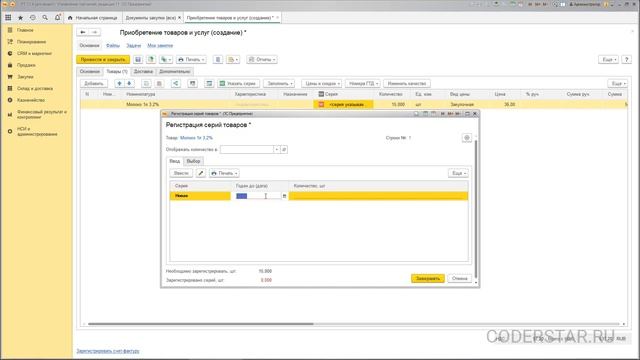Click the back arrow in document header
640x360 pixels.
coord(83,32)
